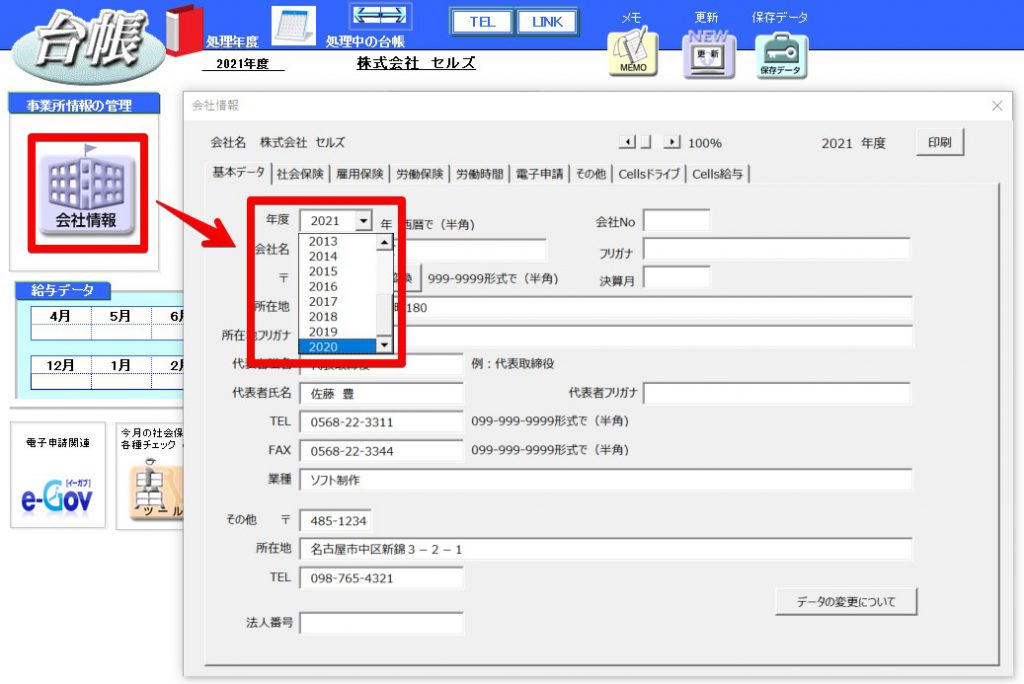Click the TEL field 098-765-4321

(x=381, y=578)
